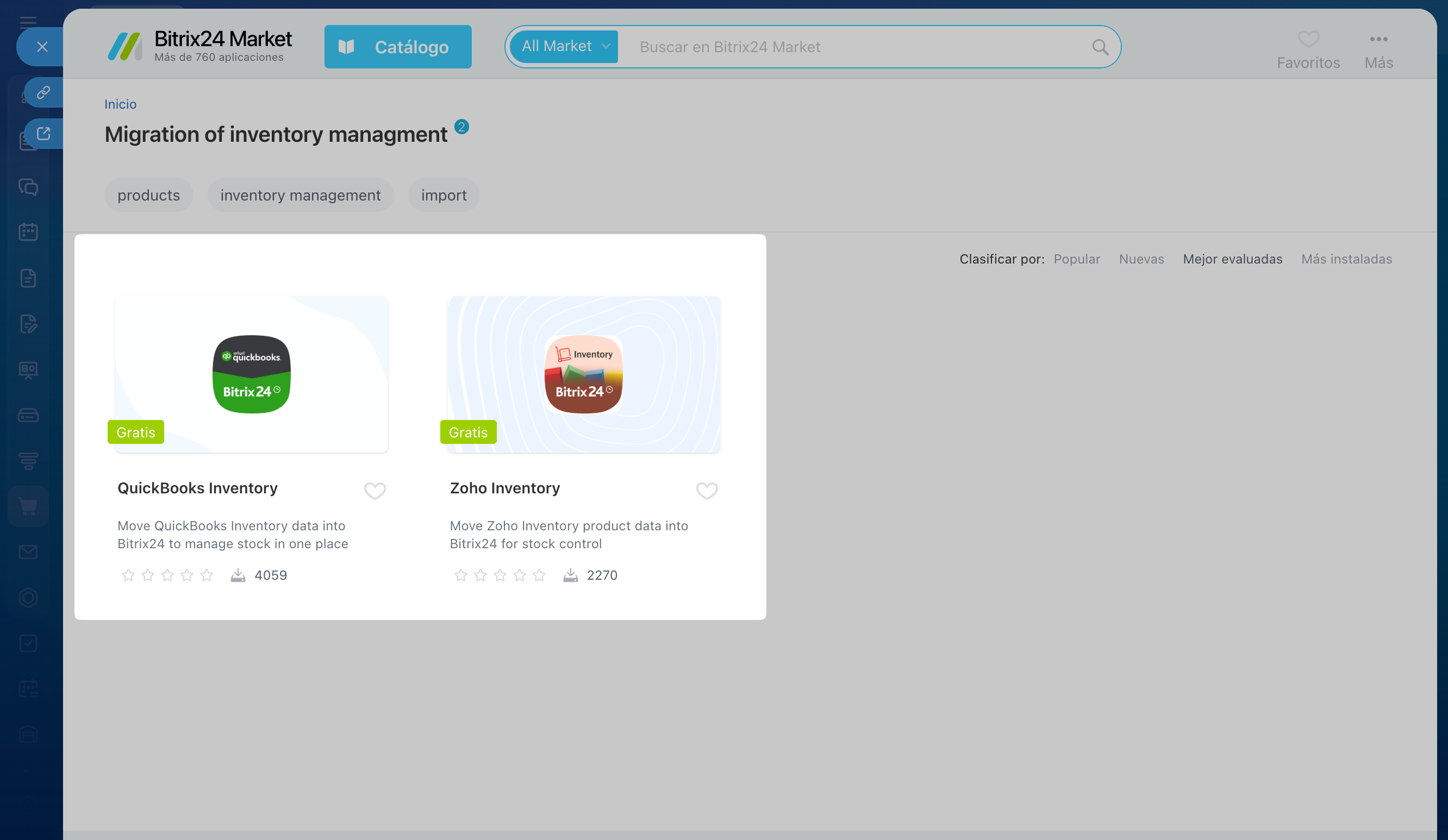Open the Más three-dots menu

click(1378, 49)
